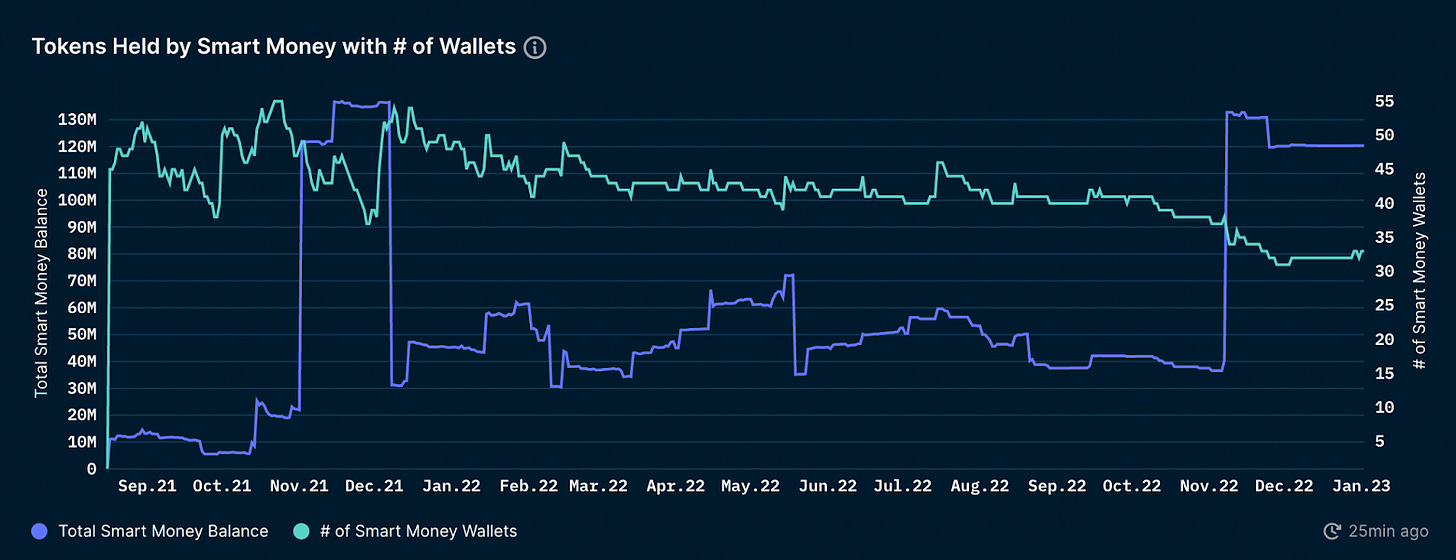Click the 130M value on the left axis
This screenshot has height=560, width=1456.
[77, 119]
